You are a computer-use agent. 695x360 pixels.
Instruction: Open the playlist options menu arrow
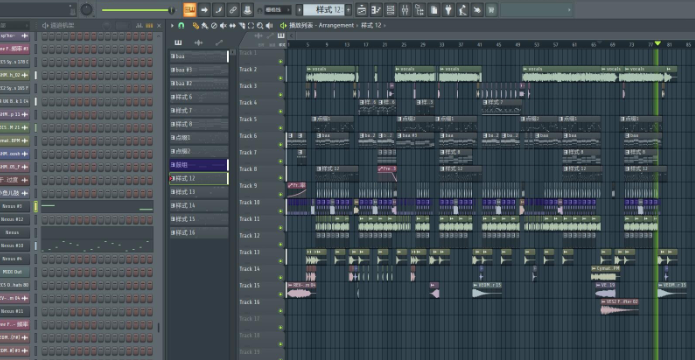[x=172, y=26]
